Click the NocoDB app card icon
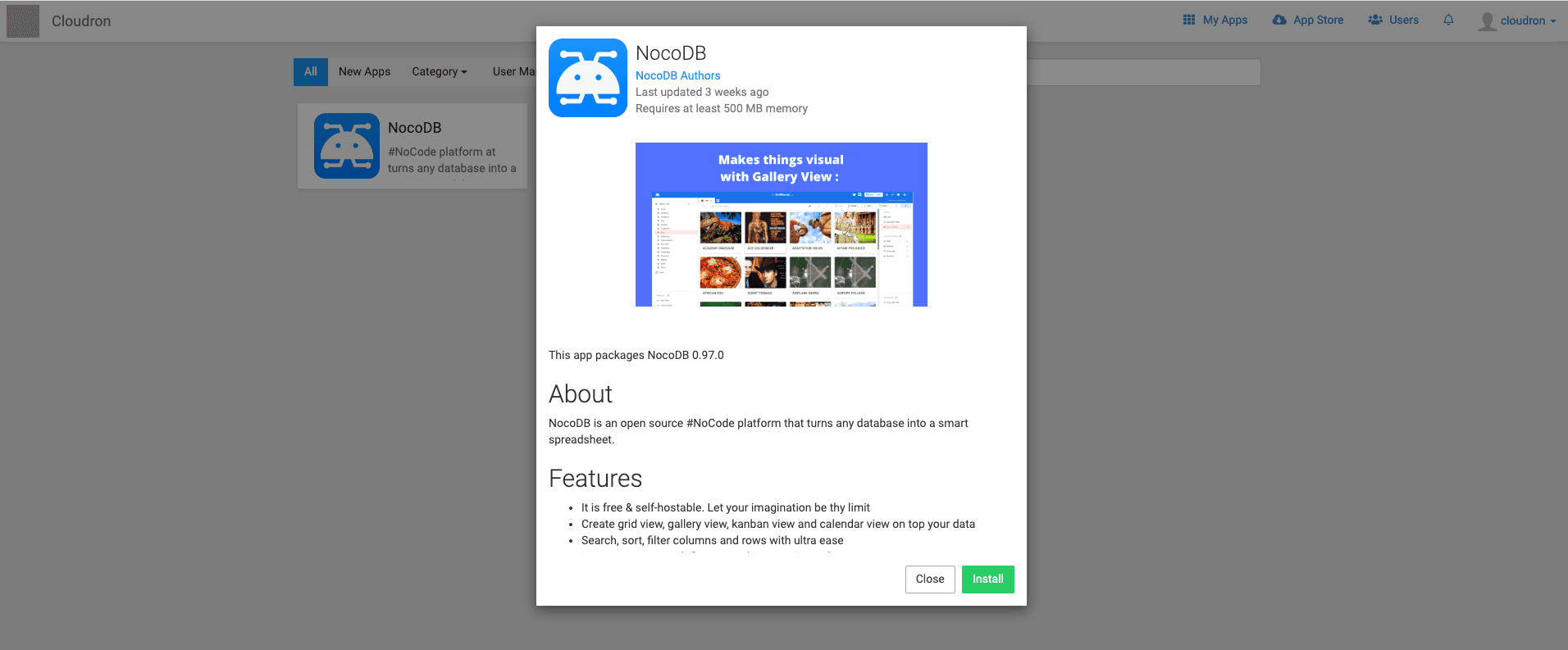 [x=347, y=146]
